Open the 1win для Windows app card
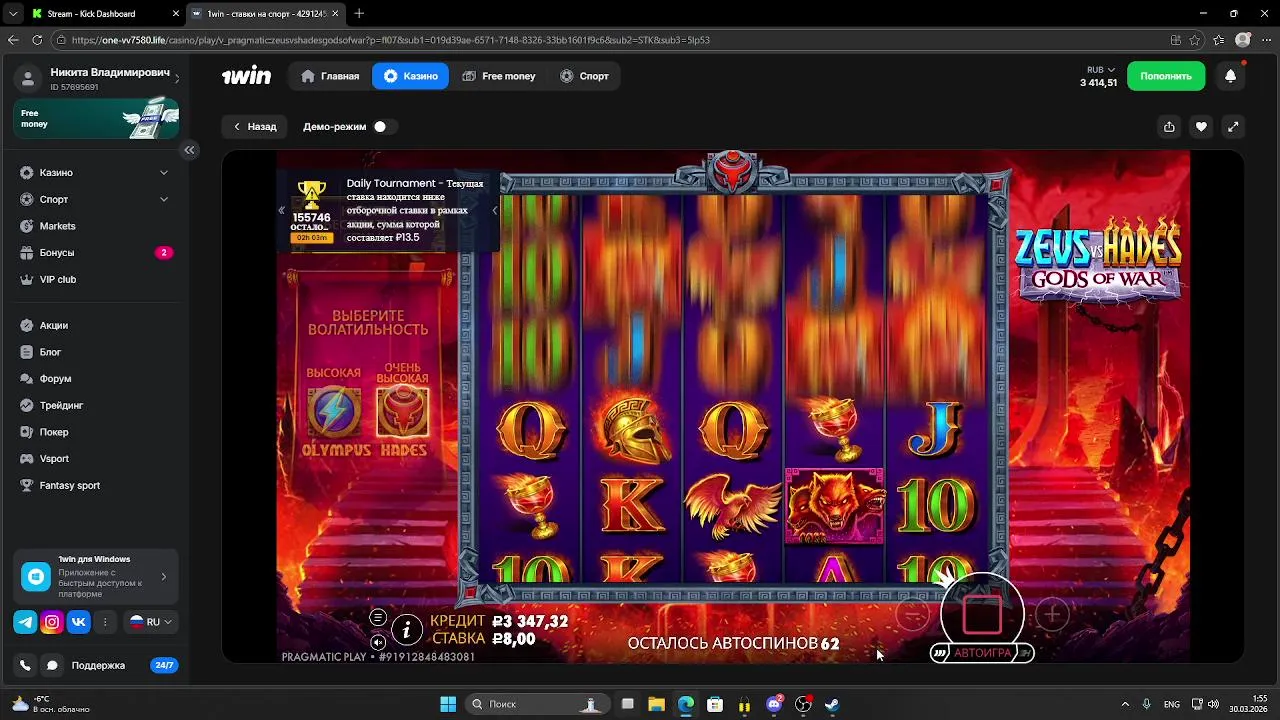Screen dimensions: 1280x720 [96, 577]
